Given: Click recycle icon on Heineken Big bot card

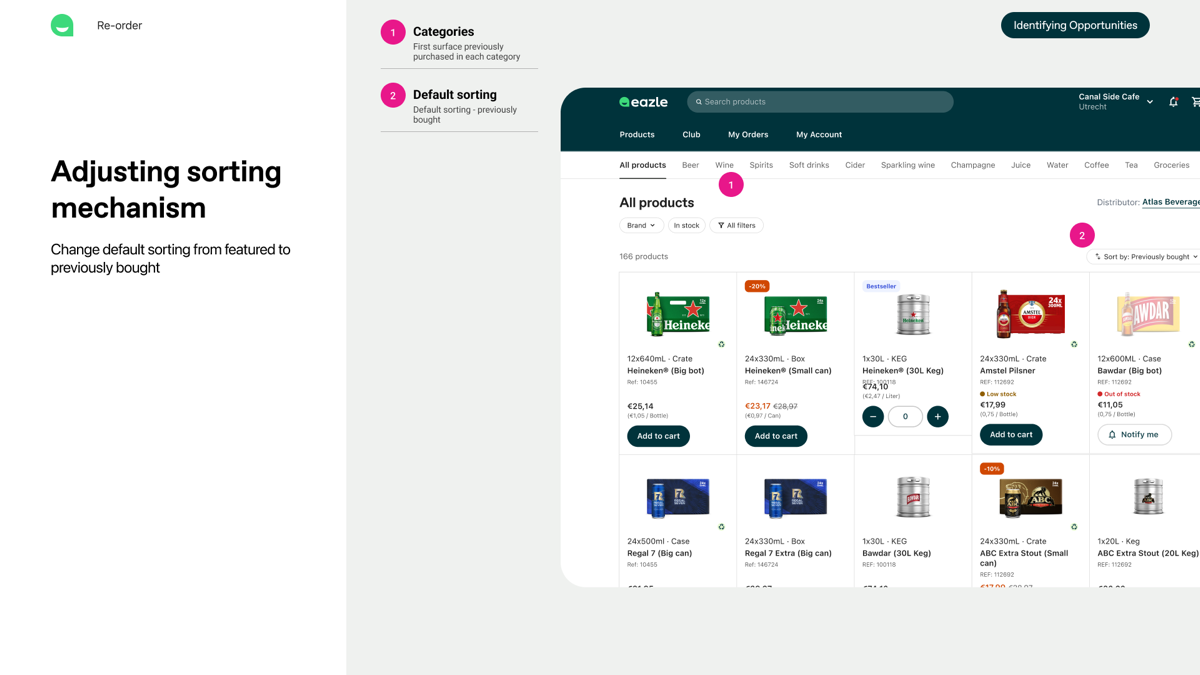Looking at the screenshot, I should pos(721,344).
